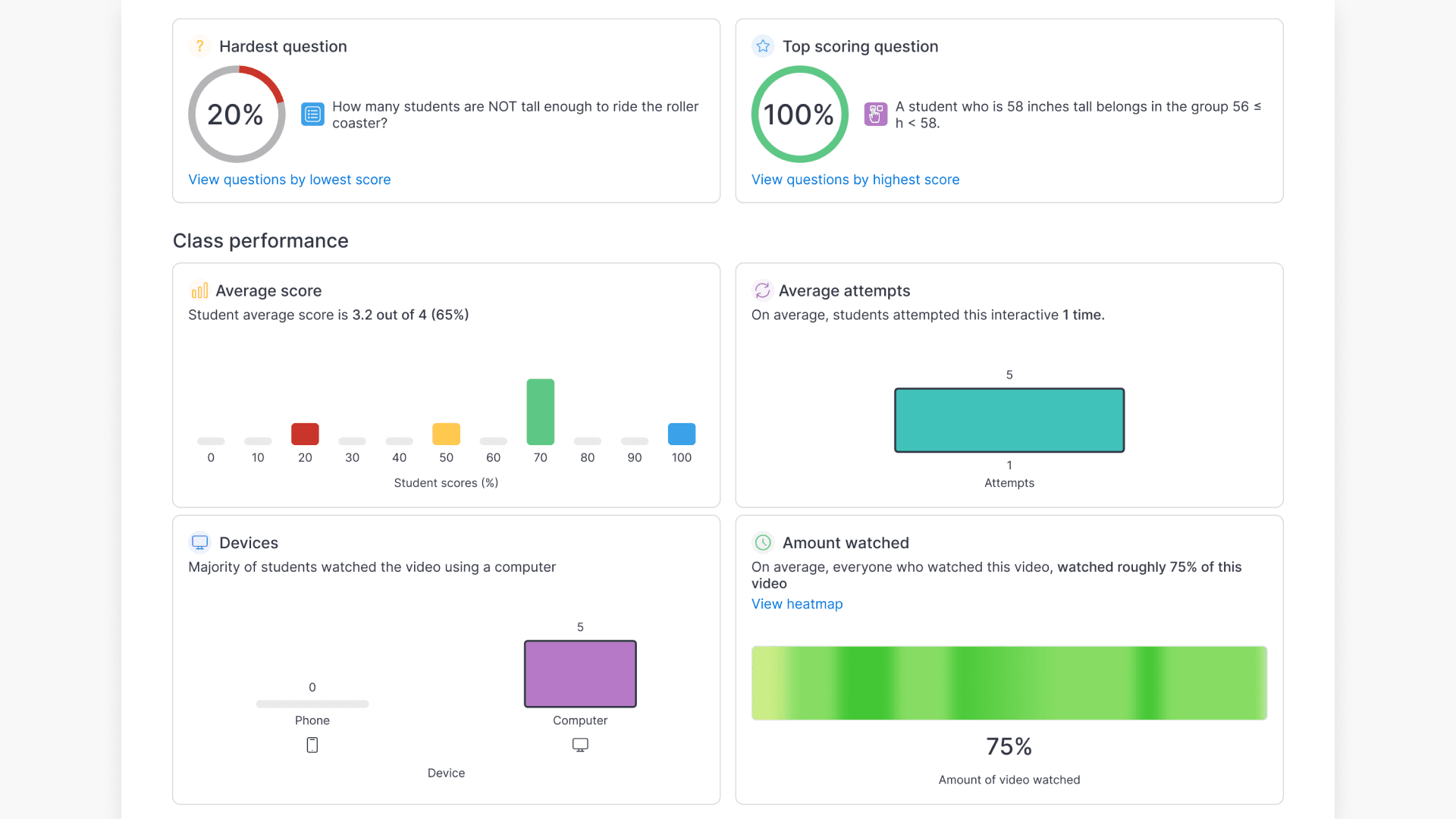Screen dimensions: 1456x819
Task: Select the red bar at 20 percent scores
Action: tap(305, 434)
